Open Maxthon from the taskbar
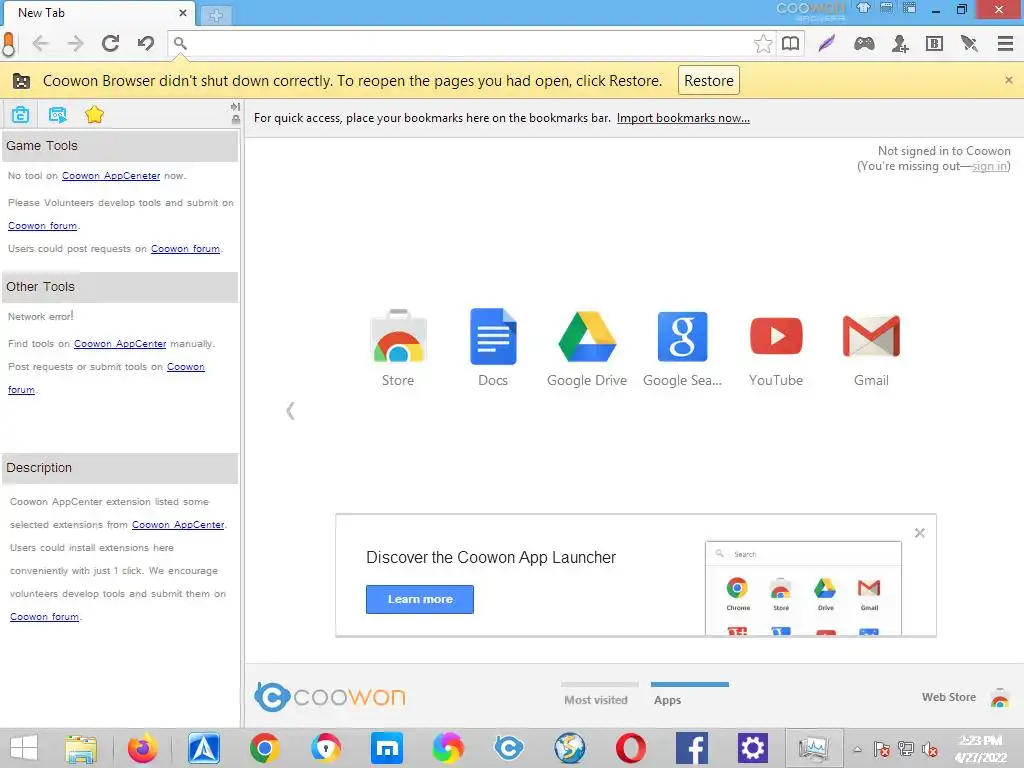The width and height of the screenshot is (1024, 768). [x=387, y=748]
